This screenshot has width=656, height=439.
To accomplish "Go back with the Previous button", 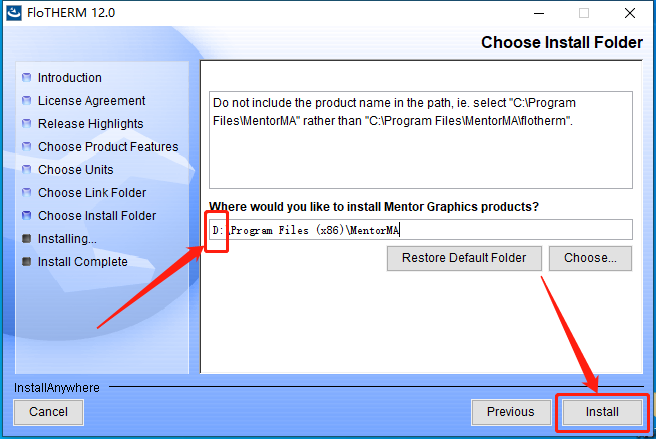I will coord(511,412).
